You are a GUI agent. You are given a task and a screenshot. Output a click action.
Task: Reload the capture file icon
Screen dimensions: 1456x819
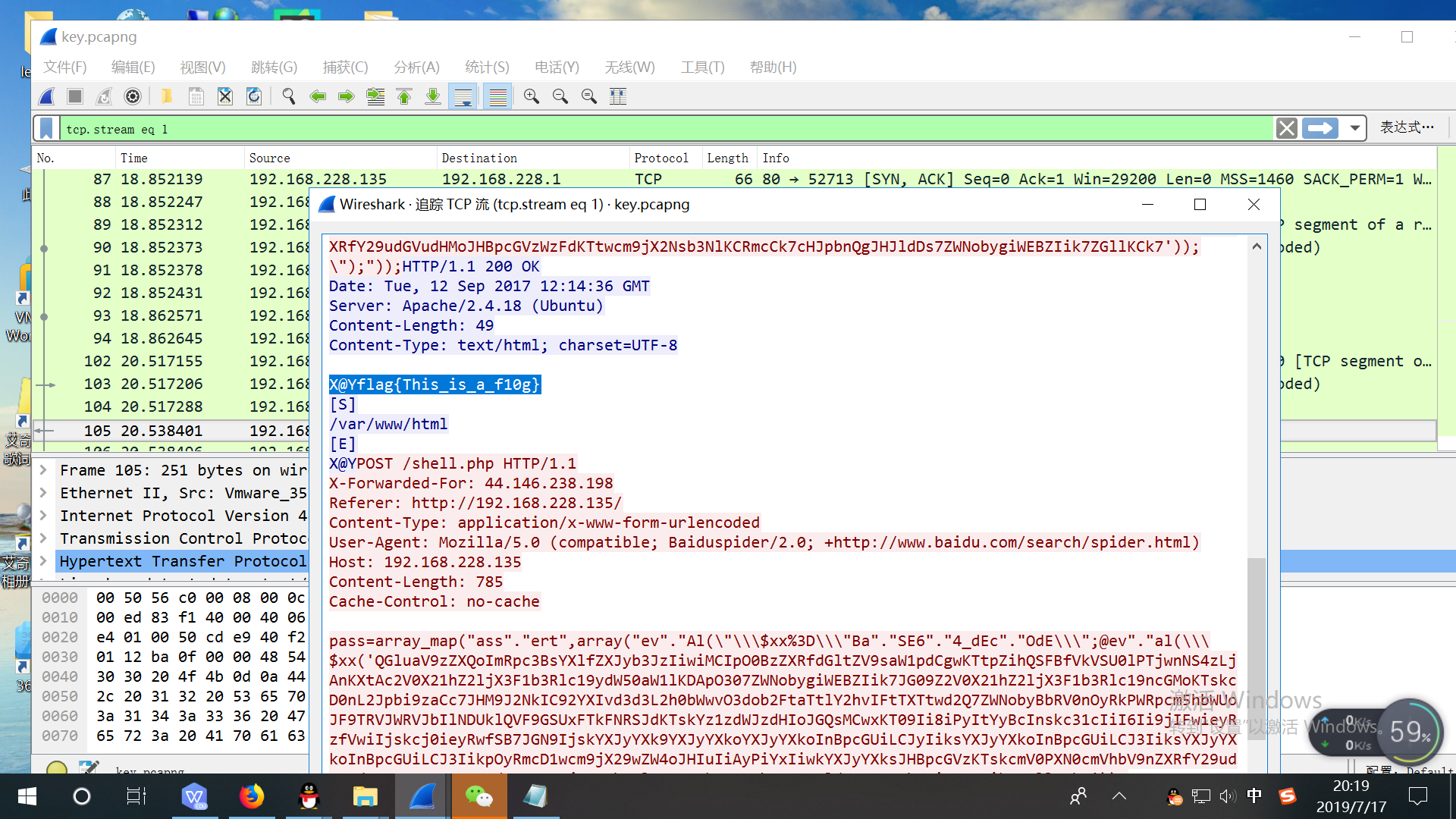click(254, 96)
